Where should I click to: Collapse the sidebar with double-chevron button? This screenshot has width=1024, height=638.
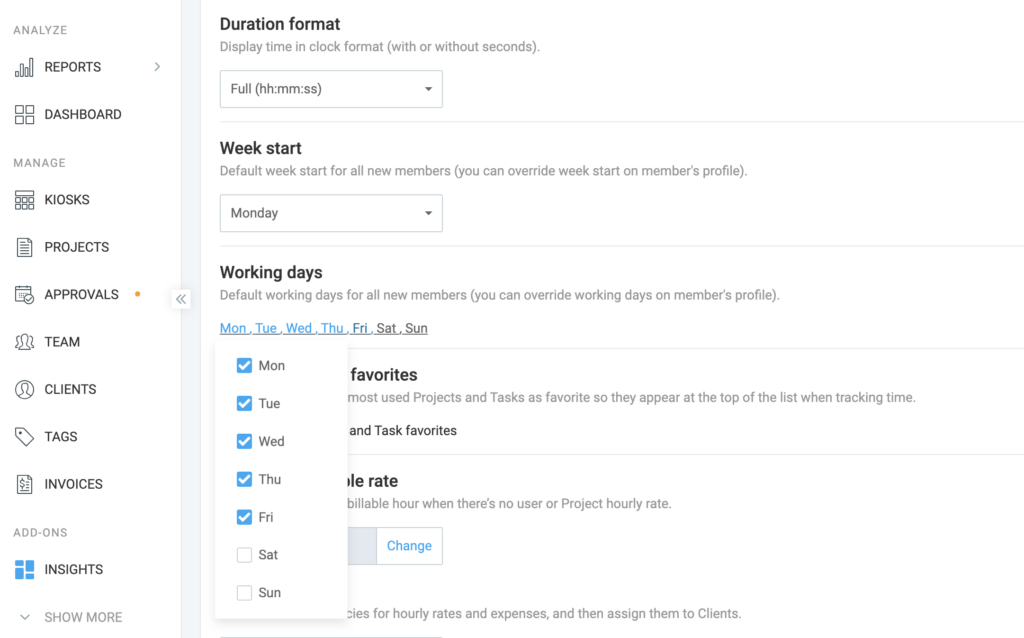coord(181,298)
